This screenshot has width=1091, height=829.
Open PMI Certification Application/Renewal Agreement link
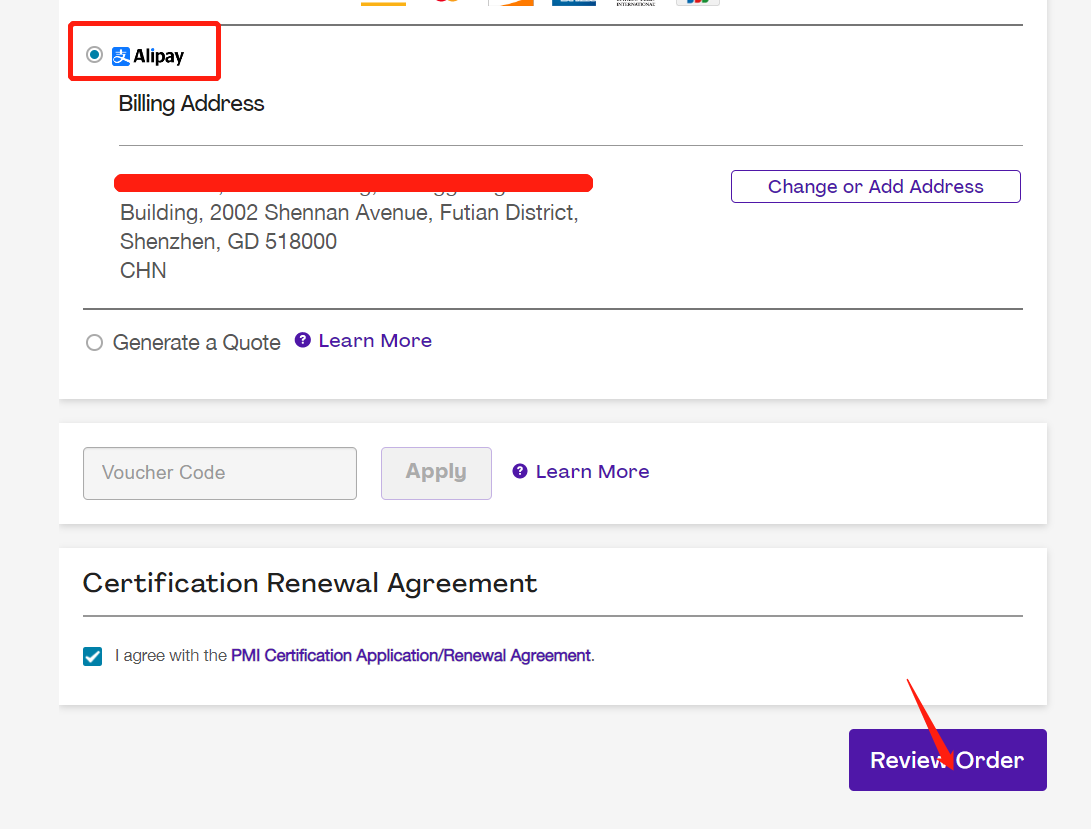(x=411, y=656)
